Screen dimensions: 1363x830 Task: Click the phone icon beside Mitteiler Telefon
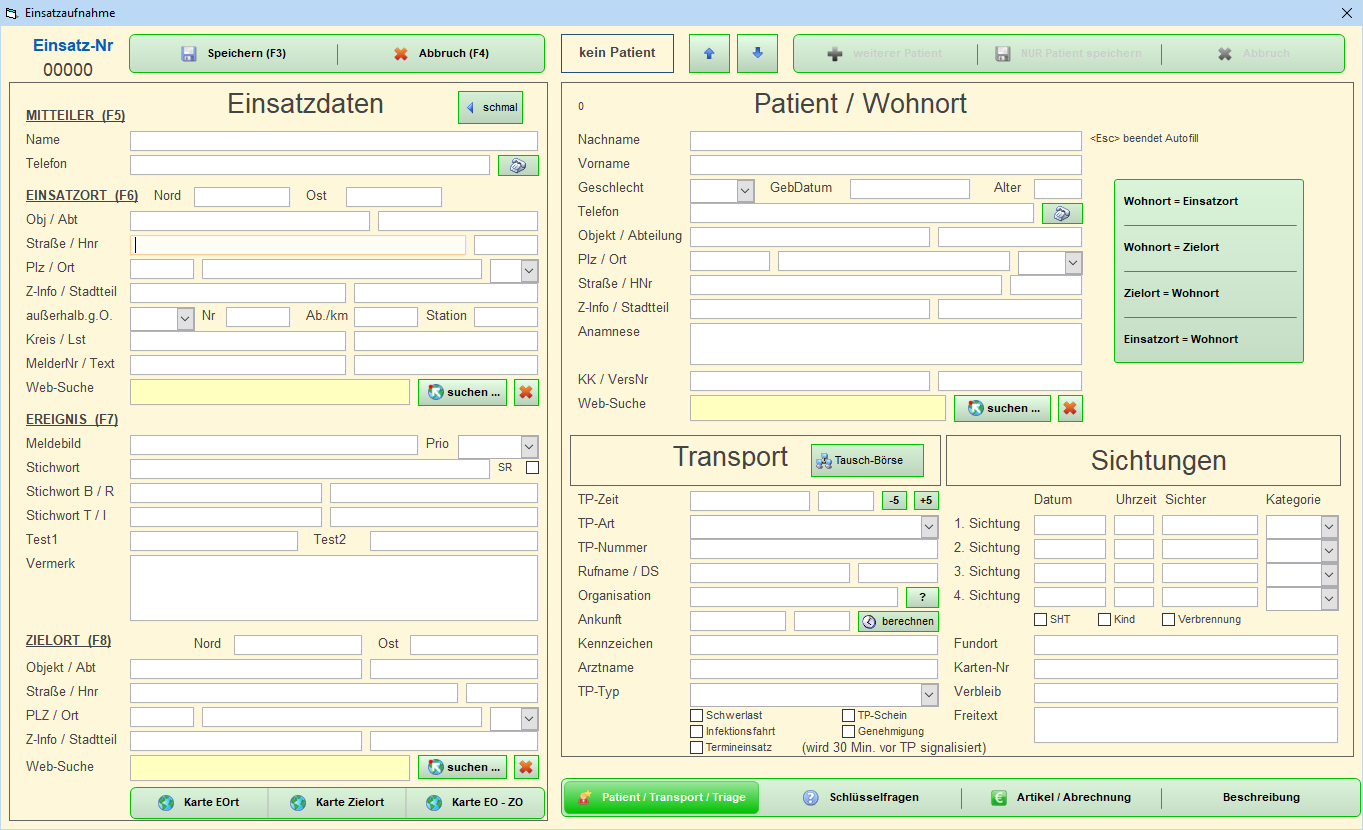518,166
